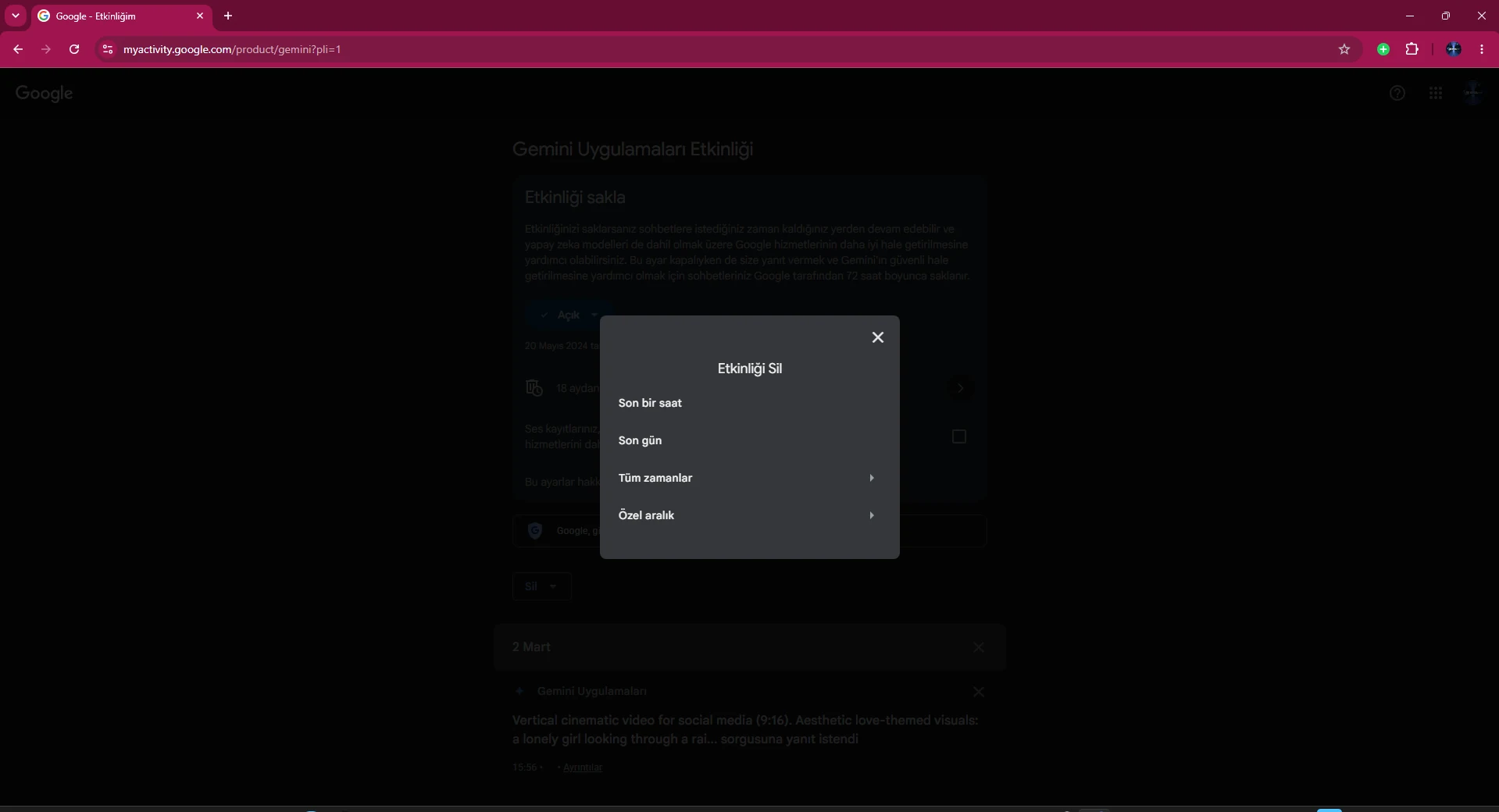1499x812 pixels.
Task: Choose Tüm zamanlar option
Action: [x=749, y=478]
